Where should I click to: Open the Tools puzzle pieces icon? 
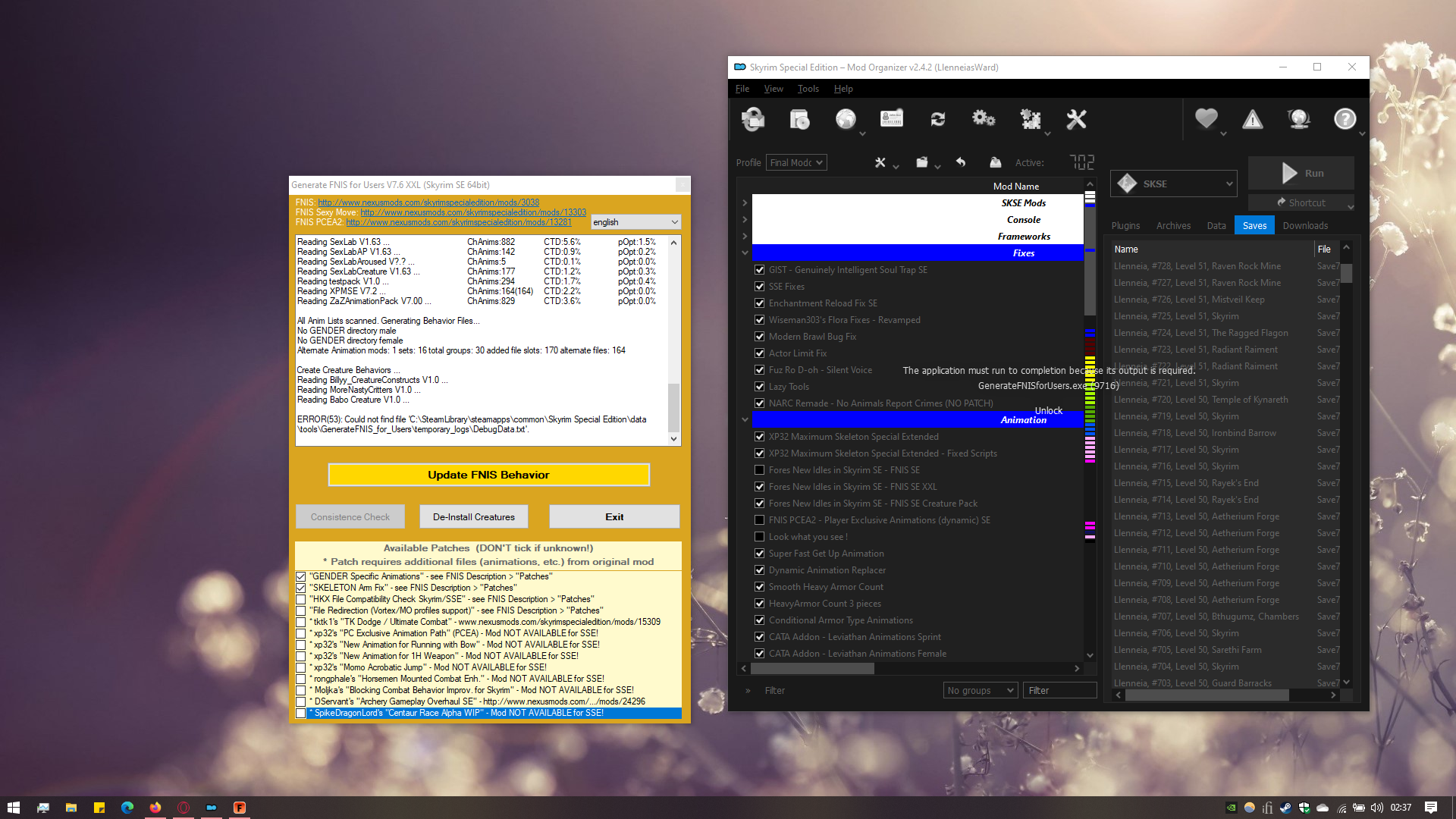pos(1030,119)
